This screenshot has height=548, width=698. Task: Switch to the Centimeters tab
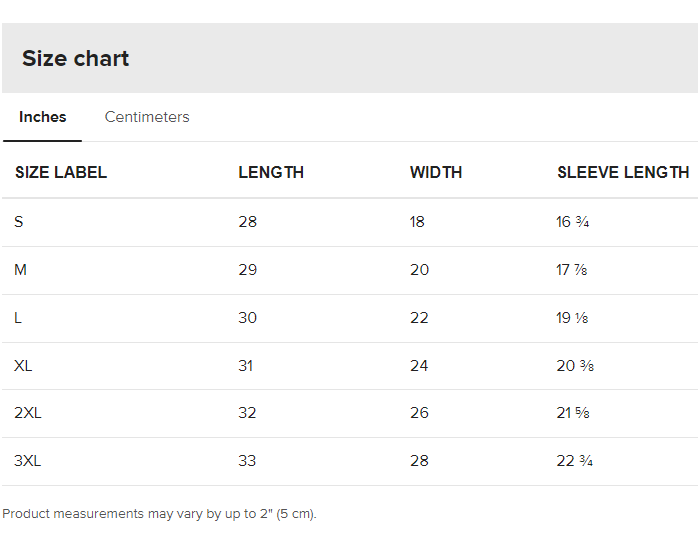pyautogui.click(x=147, y=117)
